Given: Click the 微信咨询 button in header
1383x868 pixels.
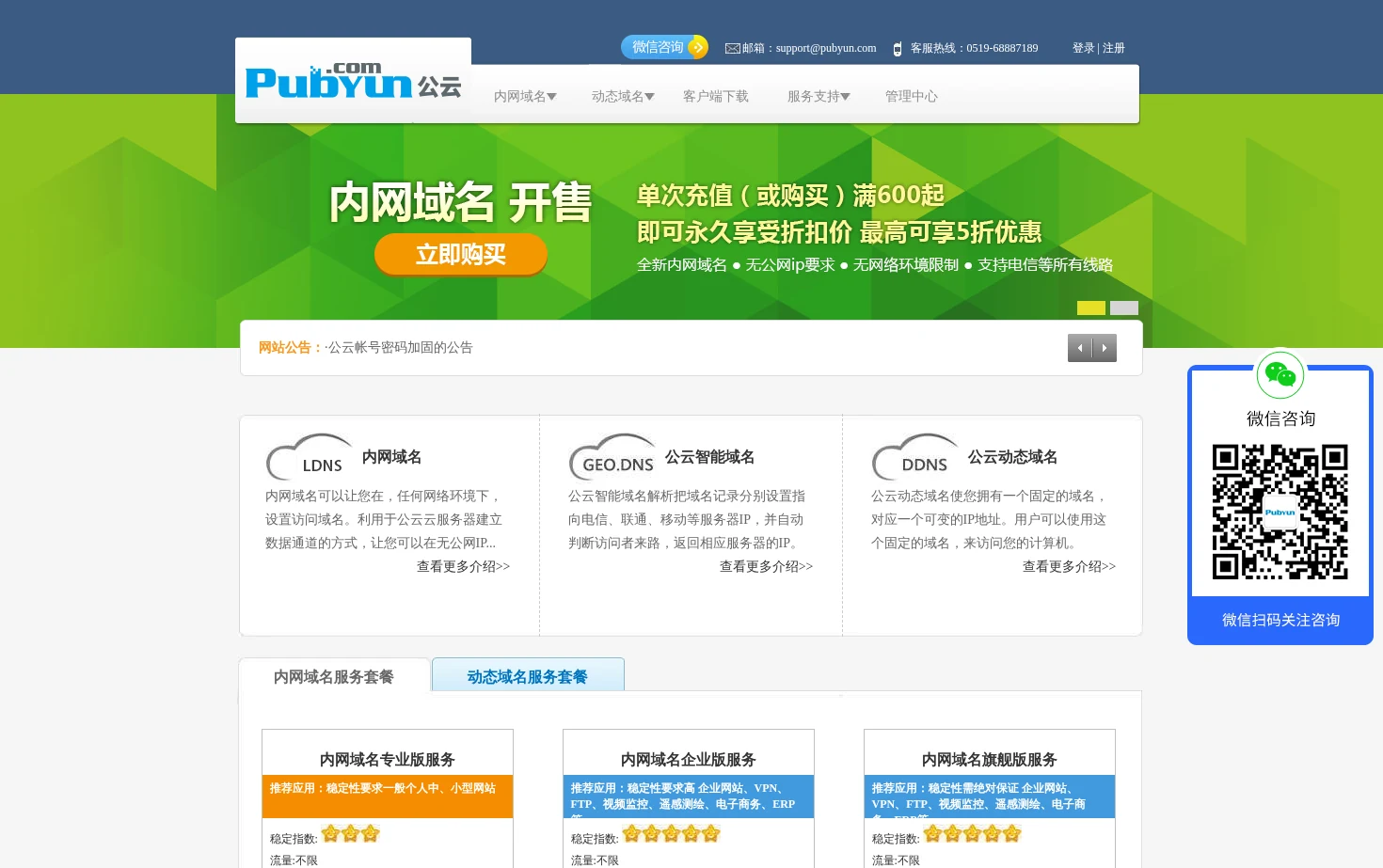Looking at the screenshot, I should (x=664, y=47).
